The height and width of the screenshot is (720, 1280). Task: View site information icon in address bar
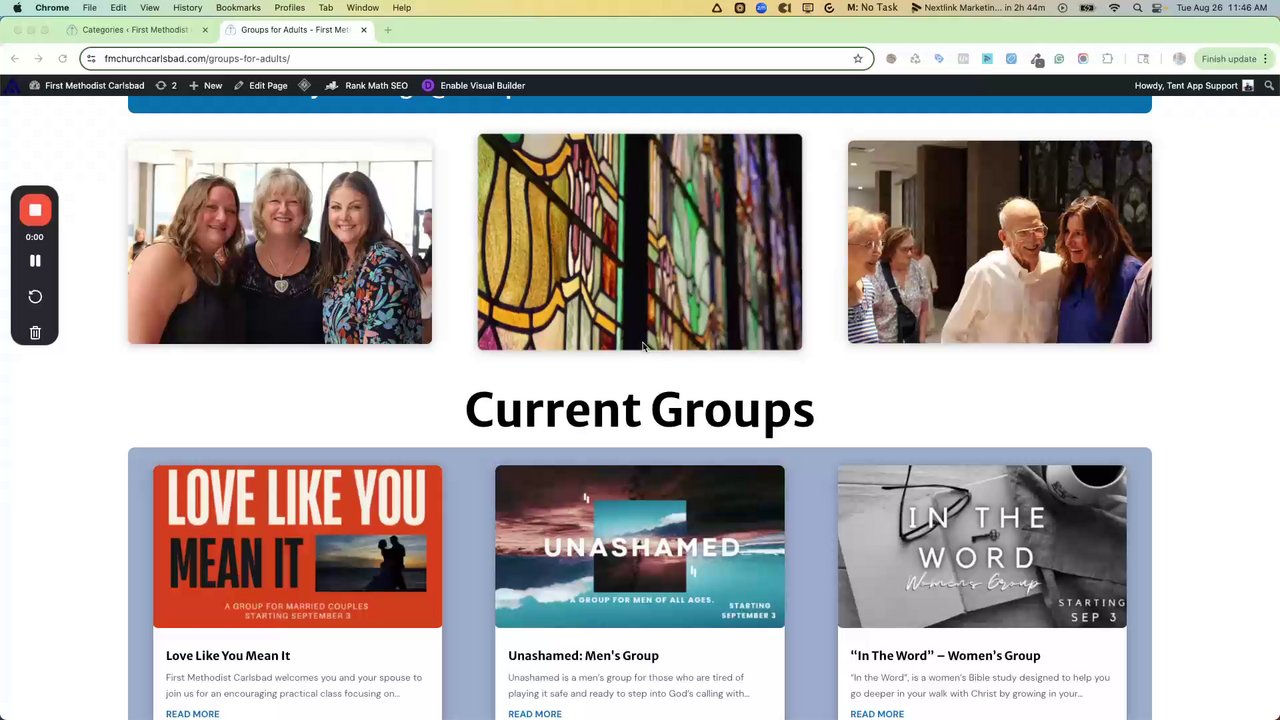91,59
